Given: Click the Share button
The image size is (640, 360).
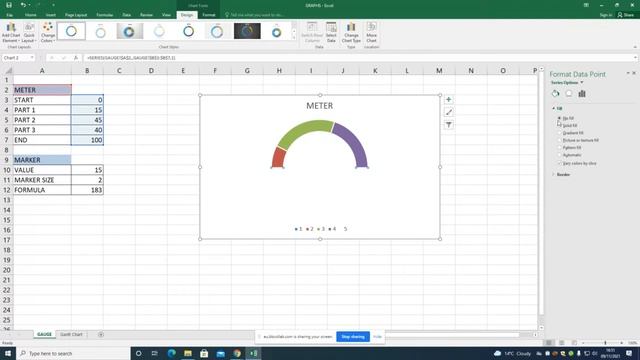Looking at the screenshot, I should [626, 15].
